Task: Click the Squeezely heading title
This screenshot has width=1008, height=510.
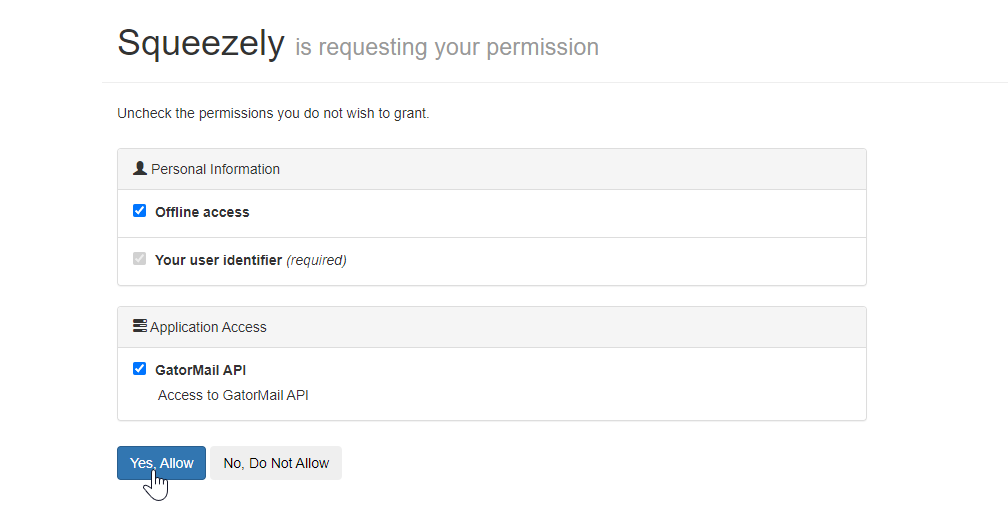Action: pyautogui.click(x=201, y=43)
